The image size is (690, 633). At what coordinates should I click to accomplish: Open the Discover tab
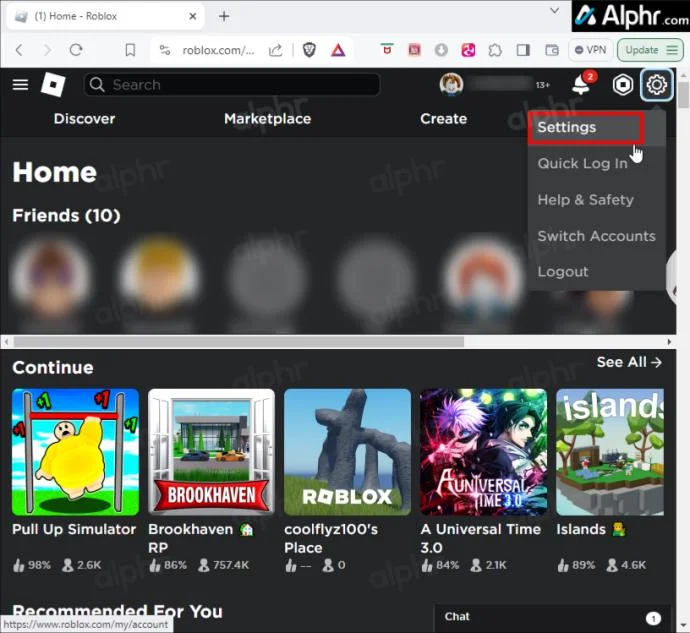click(x=84, y=119)
